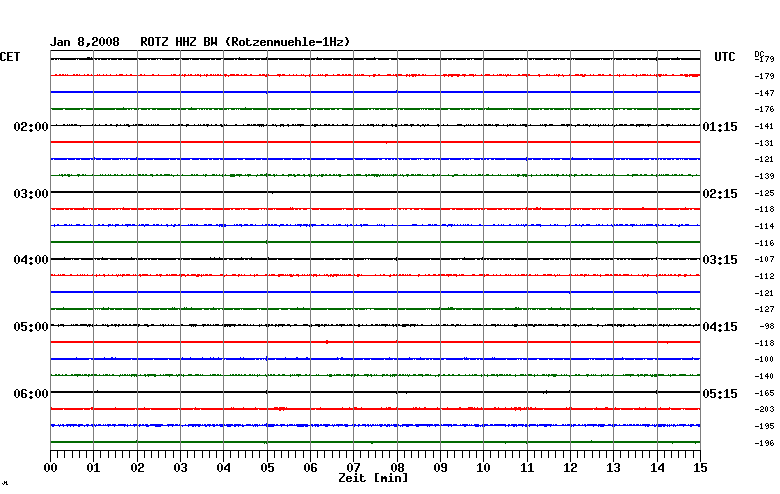
Task: Click the DC offset value "-195"
Action: tap(765, 426)
